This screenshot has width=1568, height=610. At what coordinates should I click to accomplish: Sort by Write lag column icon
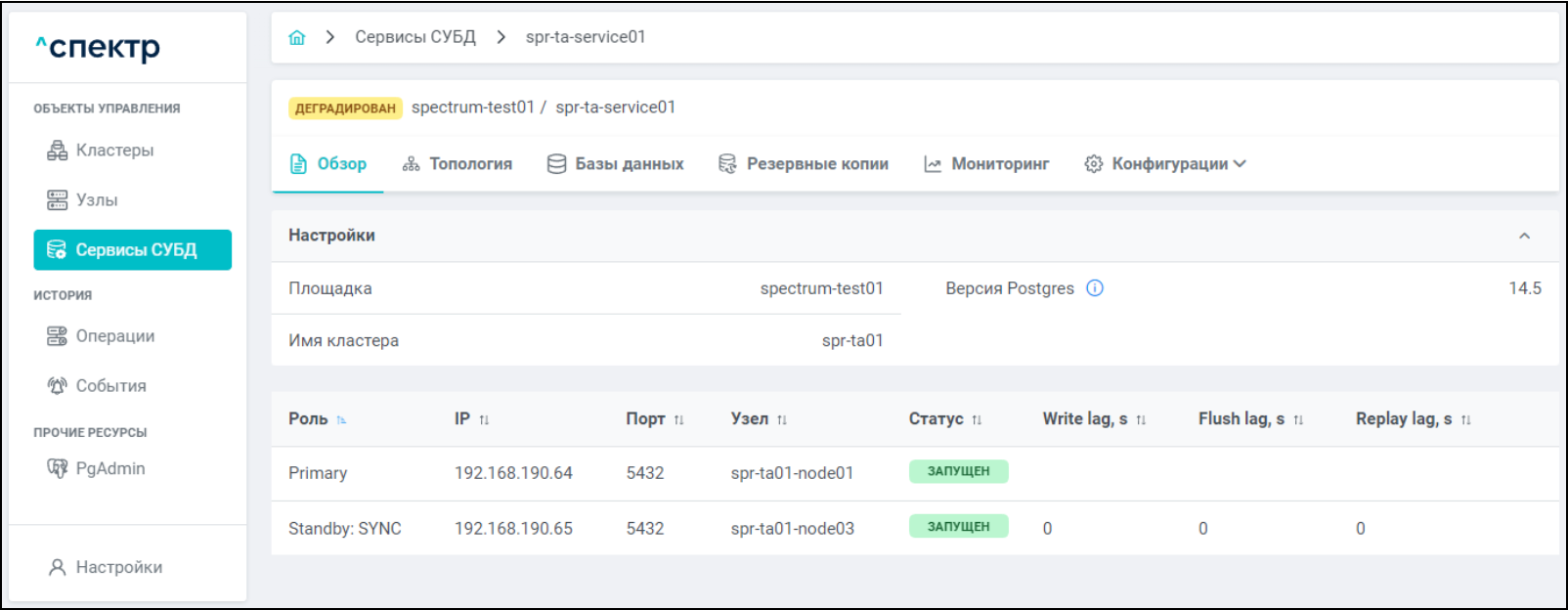click(x=1141, y=420)
